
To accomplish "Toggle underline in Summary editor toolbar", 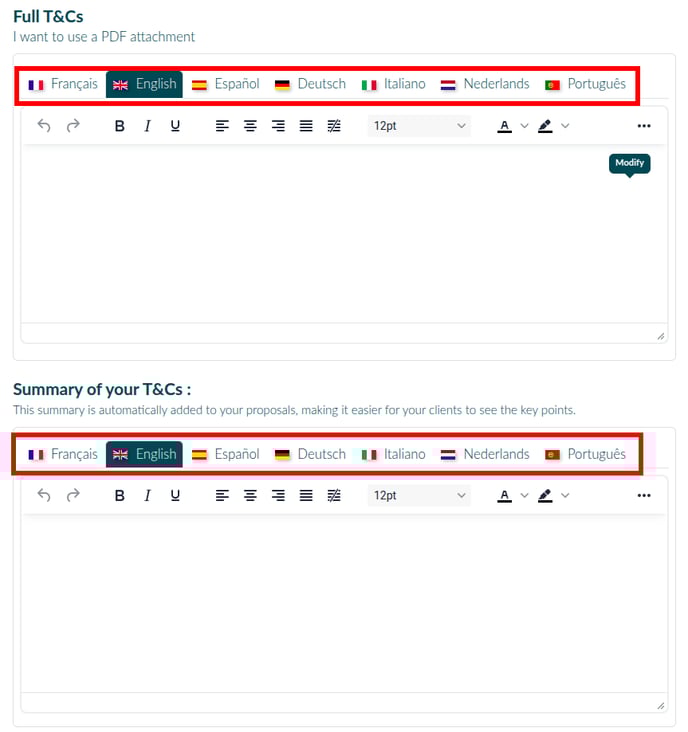I will tap(175, 495).
